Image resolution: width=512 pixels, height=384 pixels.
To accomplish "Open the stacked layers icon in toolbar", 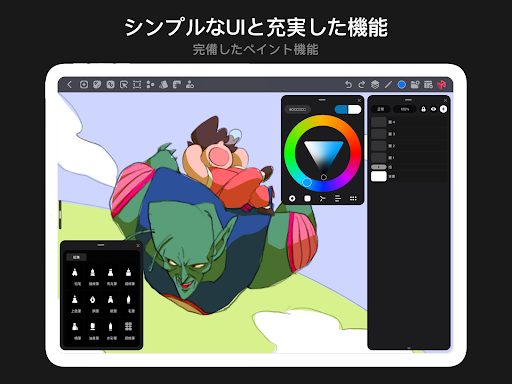I will [375, 85].
